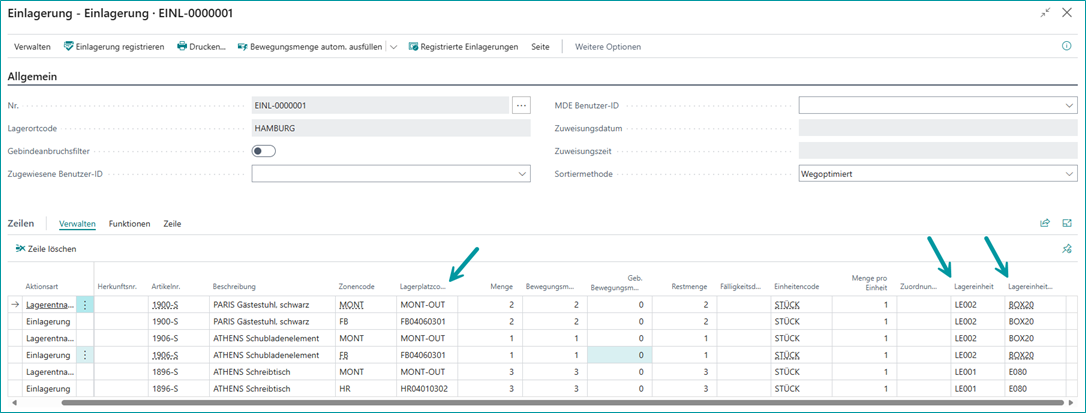
Task: Click the personalize pin icon above table
Action: click(1066, 249)
